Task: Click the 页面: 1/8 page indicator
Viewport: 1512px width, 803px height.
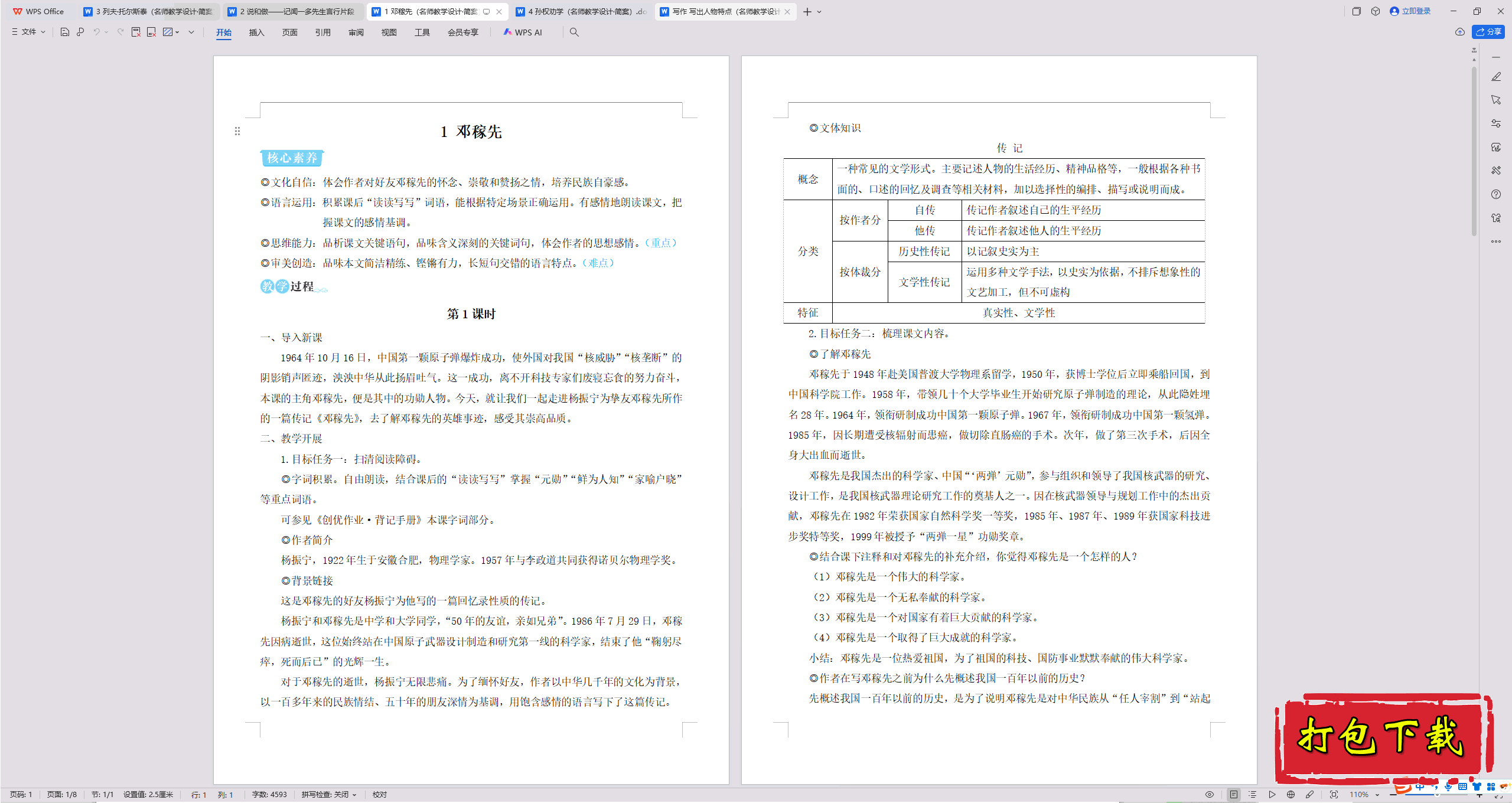Action: [62, 795]
